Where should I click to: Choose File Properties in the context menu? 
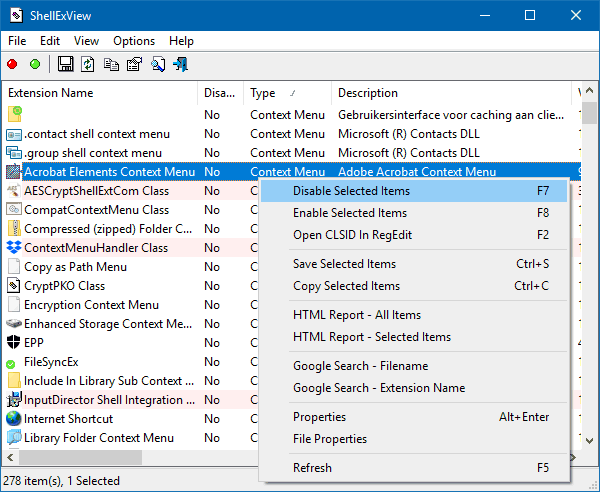(414, 439)
